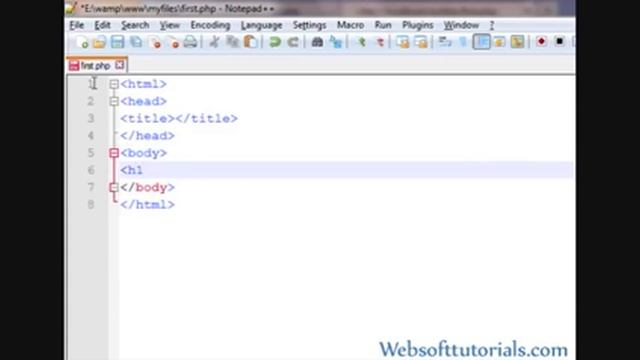640x360 pixels.
Task: Cut selection with the scissors icon
Action: (214, 42)
